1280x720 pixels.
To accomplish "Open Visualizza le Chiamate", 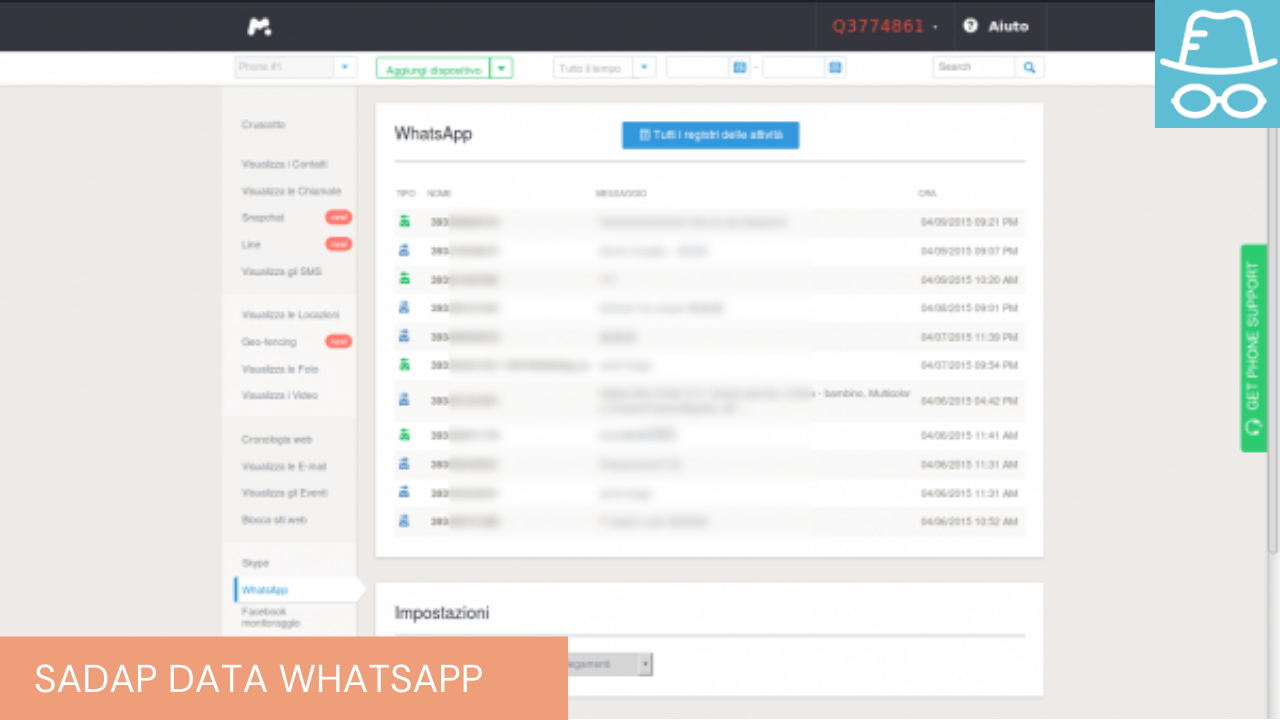I will pos(291,191).
